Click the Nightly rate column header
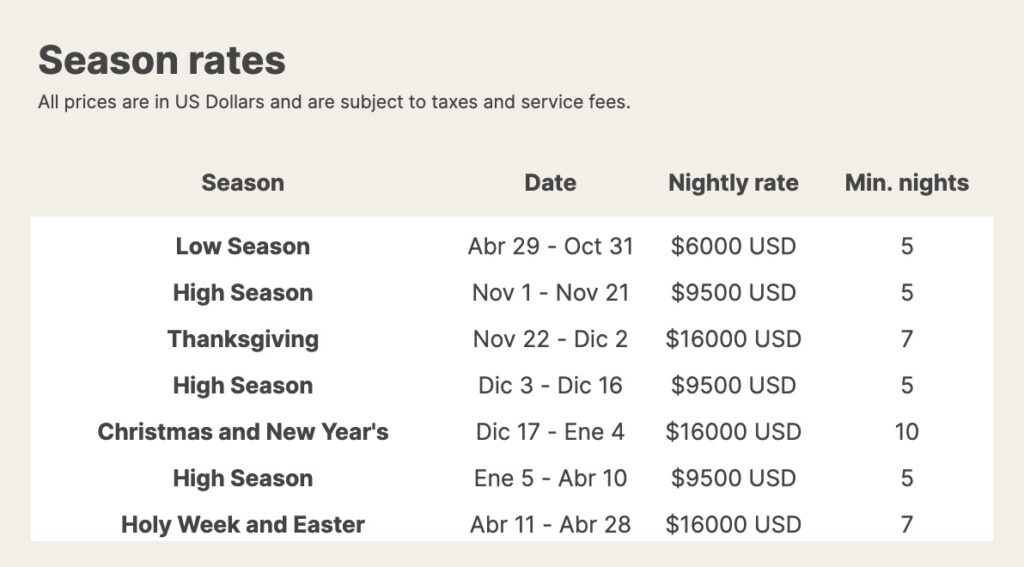The height and width of the screenshot is (567, 1024). coord(733,183)
